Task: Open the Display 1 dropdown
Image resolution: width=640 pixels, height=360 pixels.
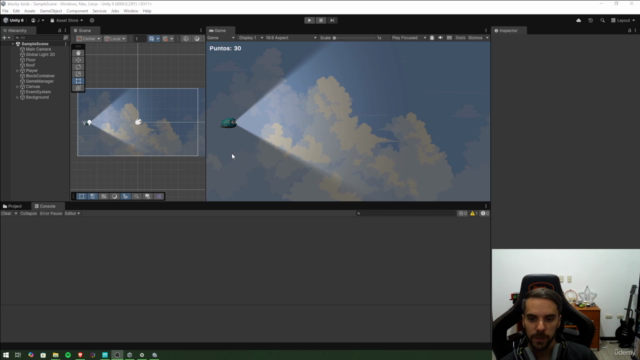Action: pyautogui.click(x=251, y=38)
